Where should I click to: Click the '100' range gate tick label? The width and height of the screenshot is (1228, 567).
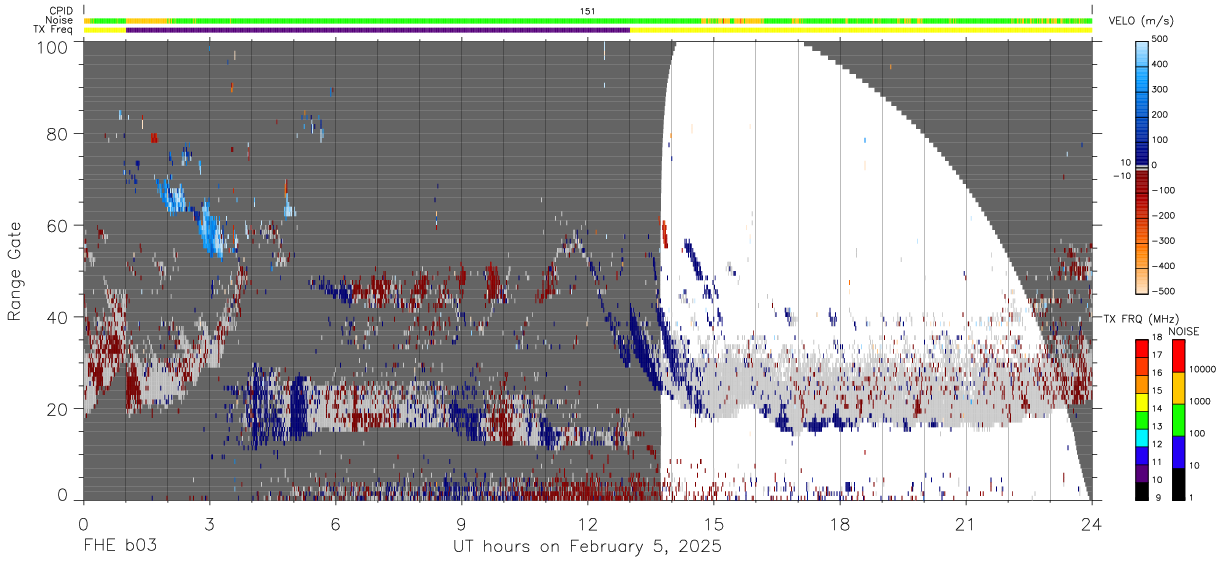(x=50, y=46)
